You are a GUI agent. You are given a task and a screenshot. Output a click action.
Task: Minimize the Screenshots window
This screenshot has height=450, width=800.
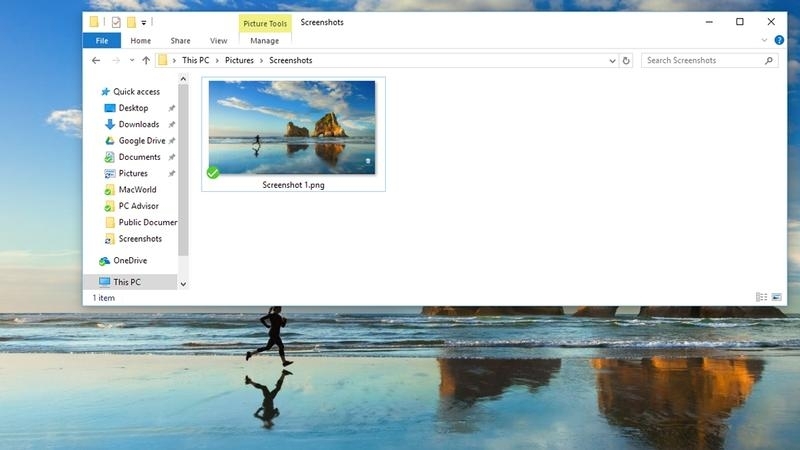tap(709, 22)
